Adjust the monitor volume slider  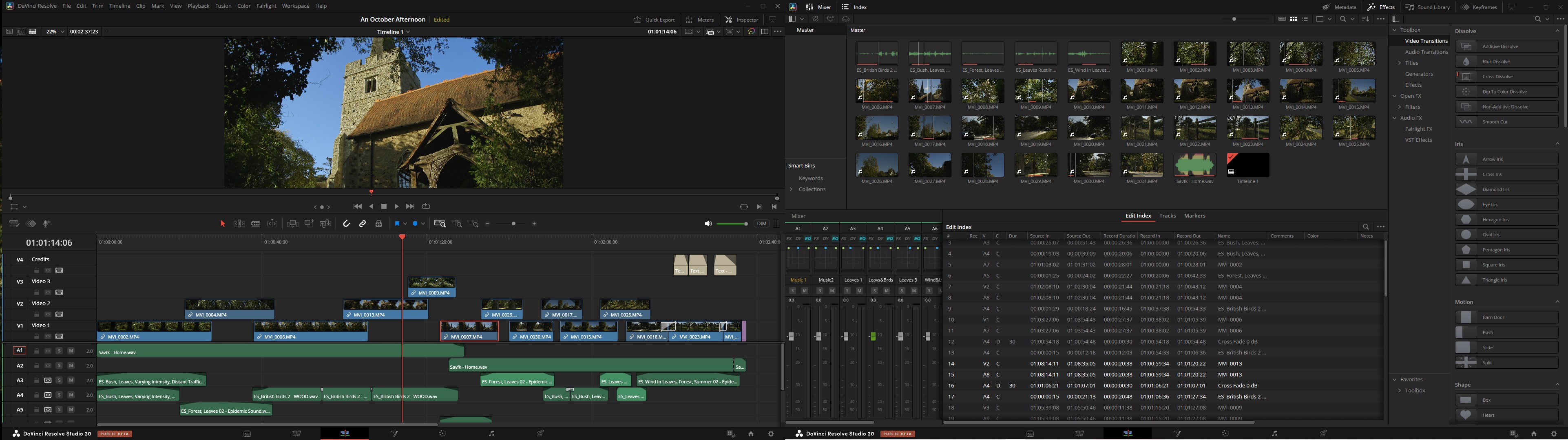(x=733, y=224)
